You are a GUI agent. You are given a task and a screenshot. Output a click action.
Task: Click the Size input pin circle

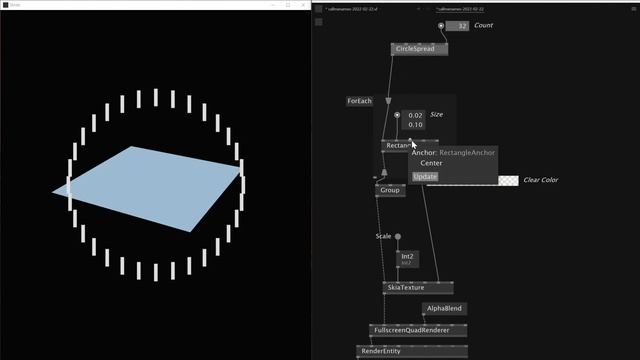coord(397,115)
